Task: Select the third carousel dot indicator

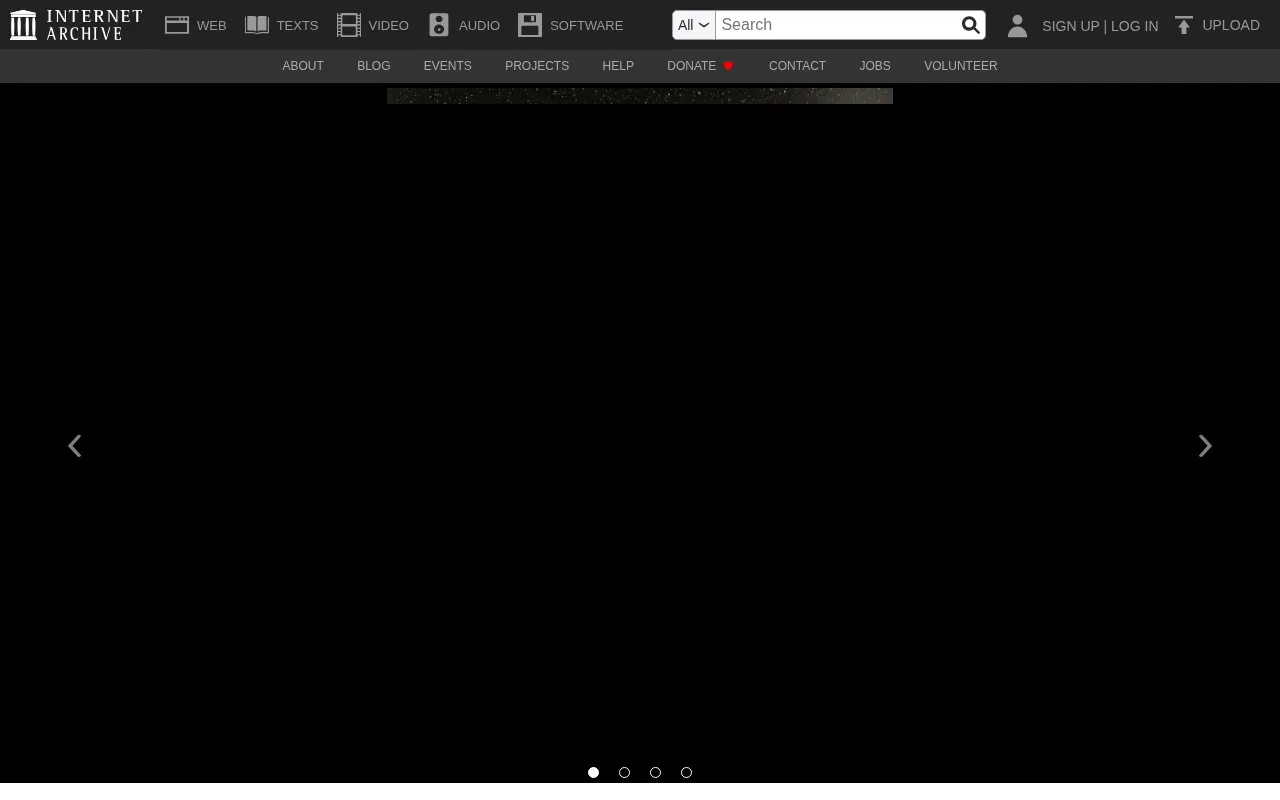Action: pos(655,772)
